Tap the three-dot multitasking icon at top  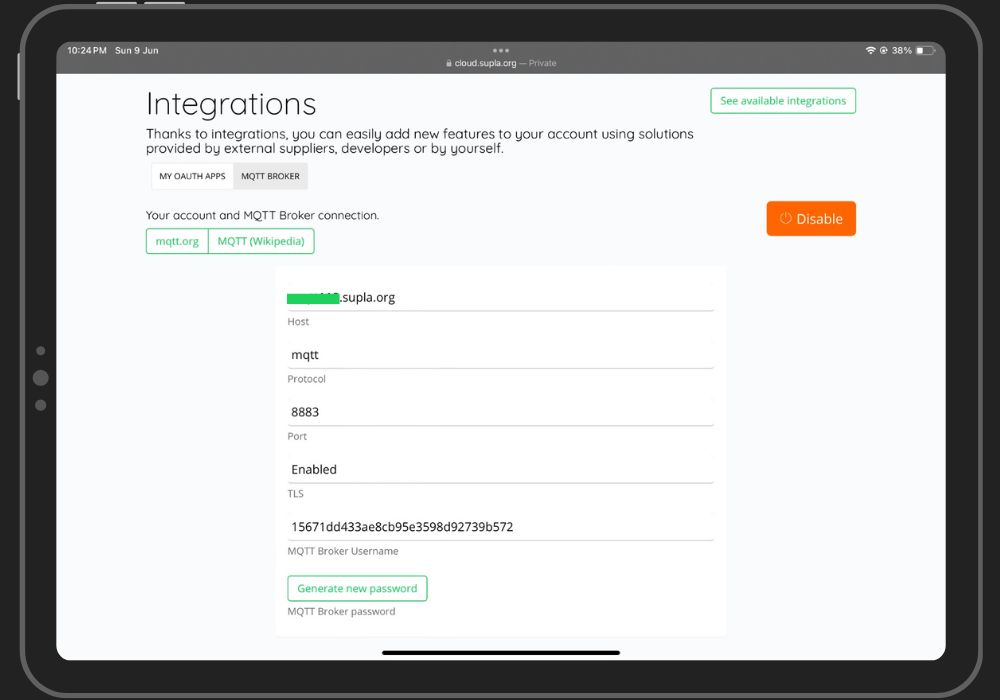pos(501,50)
